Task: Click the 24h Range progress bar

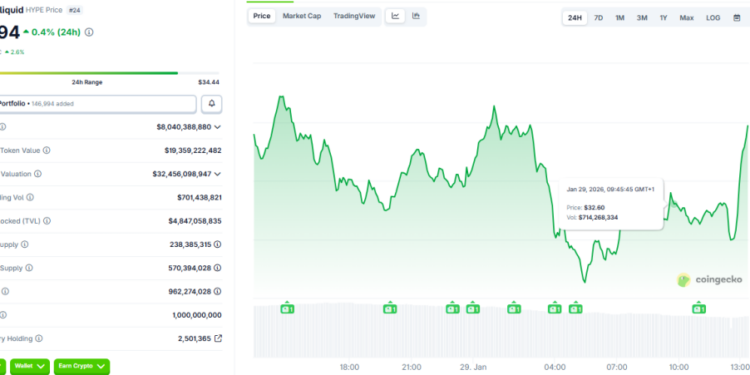Action: (110, 73)
